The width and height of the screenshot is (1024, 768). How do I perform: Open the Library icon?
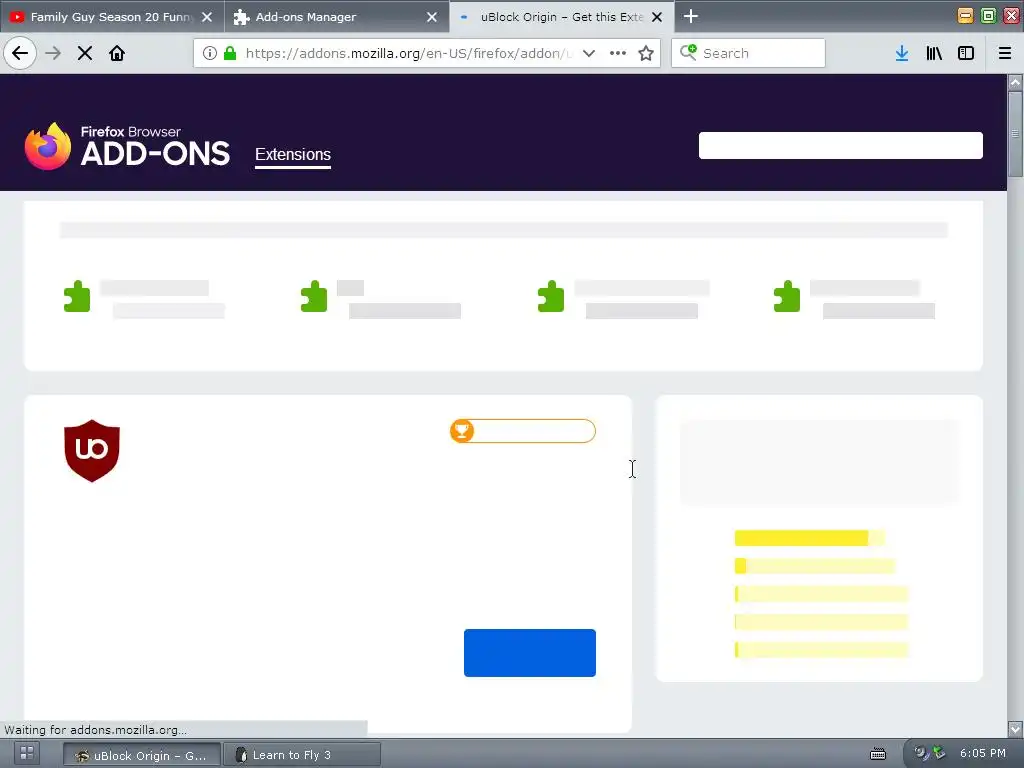coord(934,53)
